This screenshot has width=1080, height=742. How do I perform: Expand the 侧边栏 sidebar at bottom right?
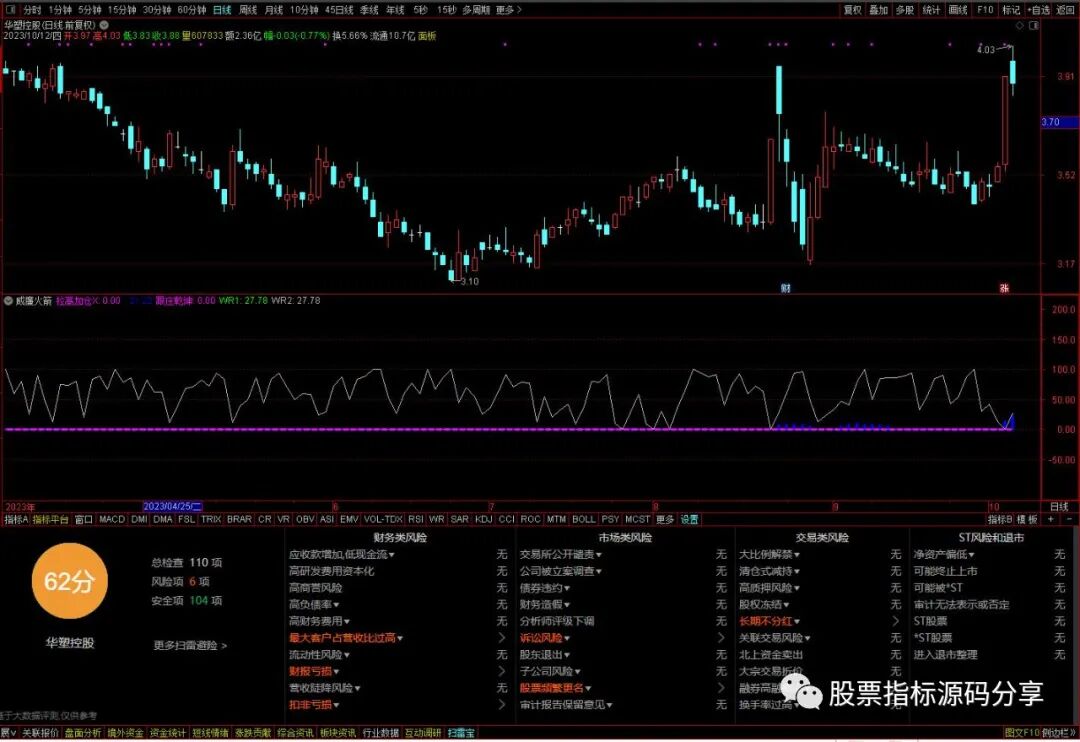click(1061, 733)
